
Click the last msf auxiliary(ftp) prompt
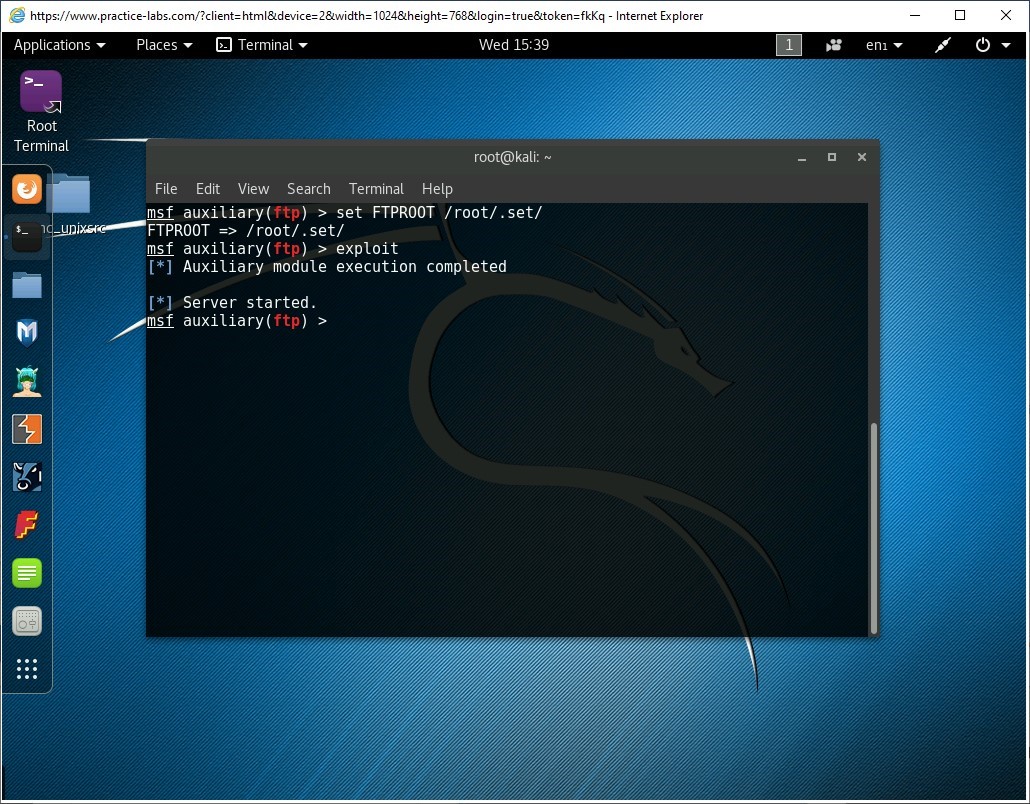pyautogui.click(x=237, y=321)
